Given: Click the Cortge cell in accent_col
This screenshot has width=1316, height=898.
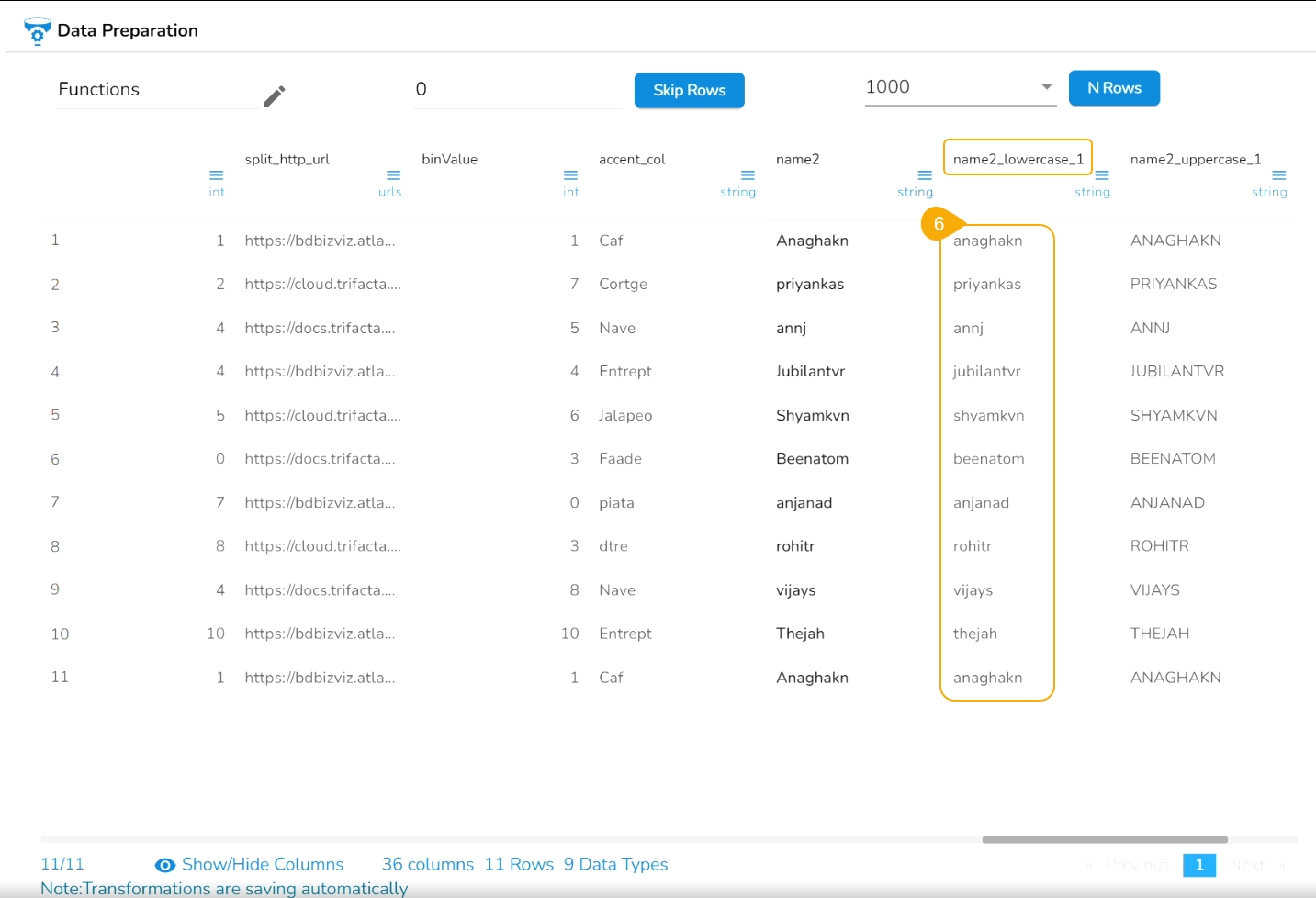Looking at the screenshot, I should 623,284.
